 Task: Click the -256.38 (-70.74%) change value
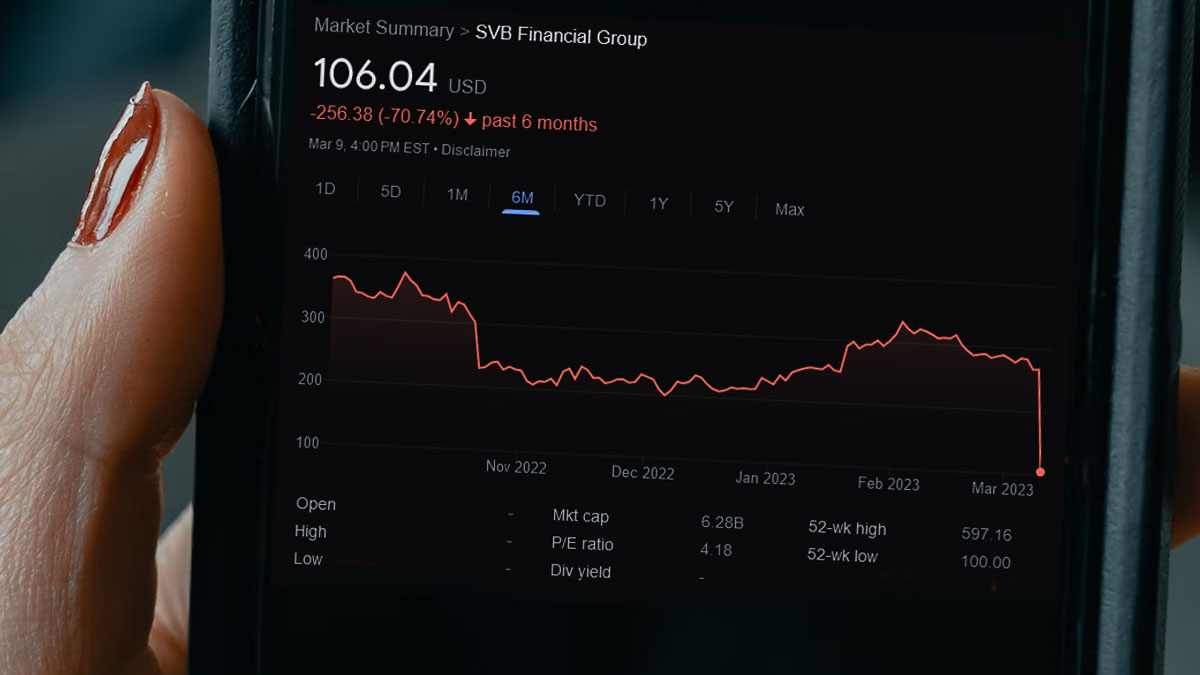385,117
